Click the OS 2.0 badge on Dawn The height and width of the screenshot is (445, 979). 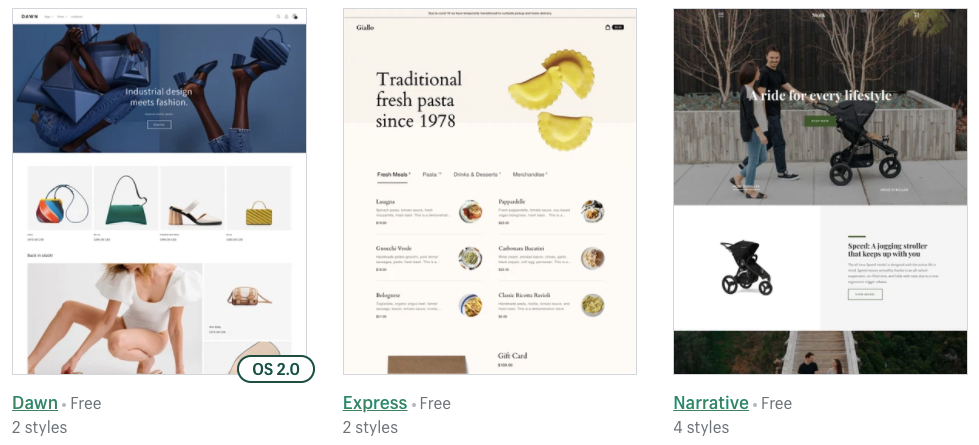click(x=276, y=369)
